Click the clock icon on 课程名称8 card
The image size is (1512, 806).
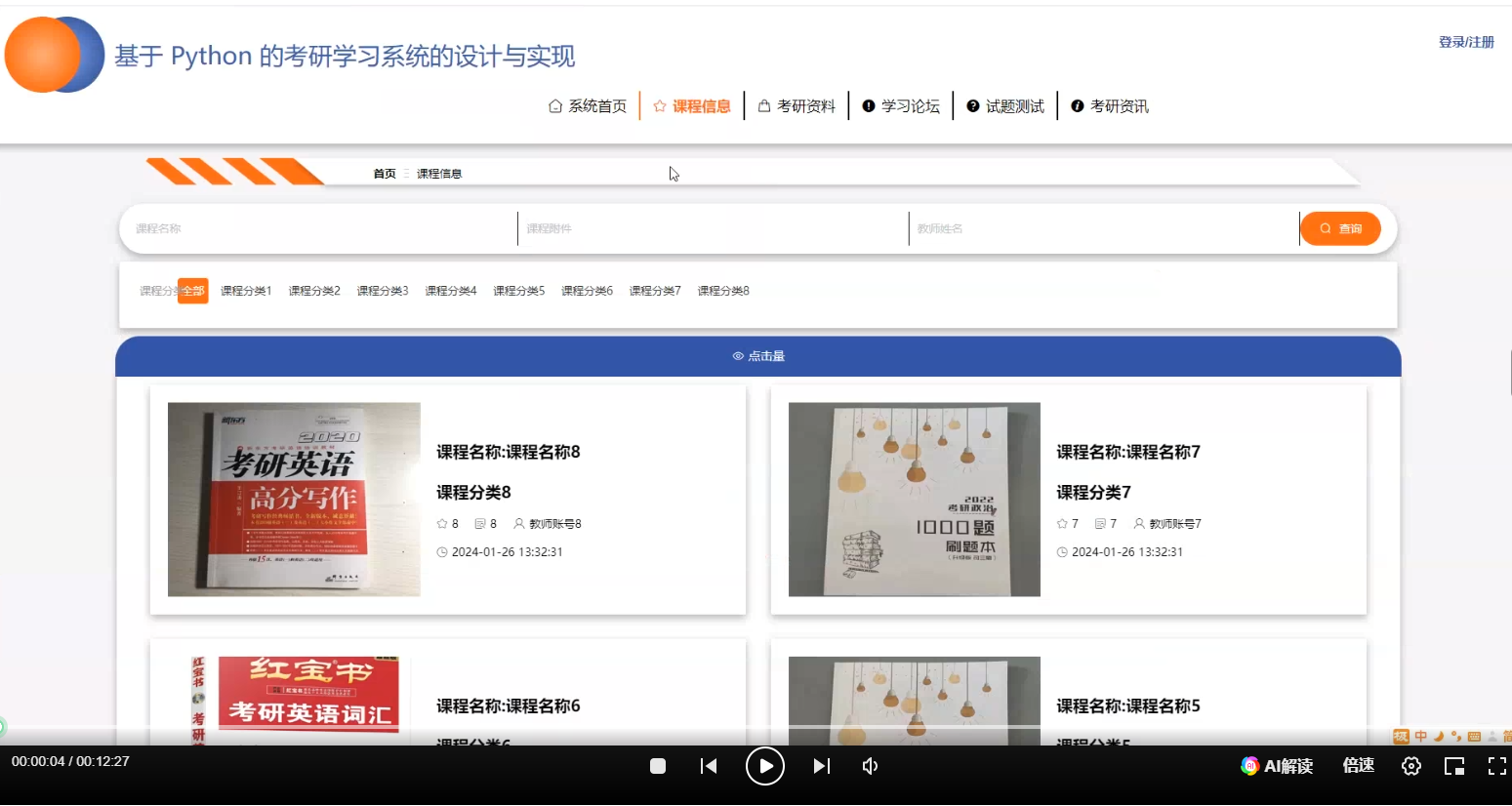[442, 552]
